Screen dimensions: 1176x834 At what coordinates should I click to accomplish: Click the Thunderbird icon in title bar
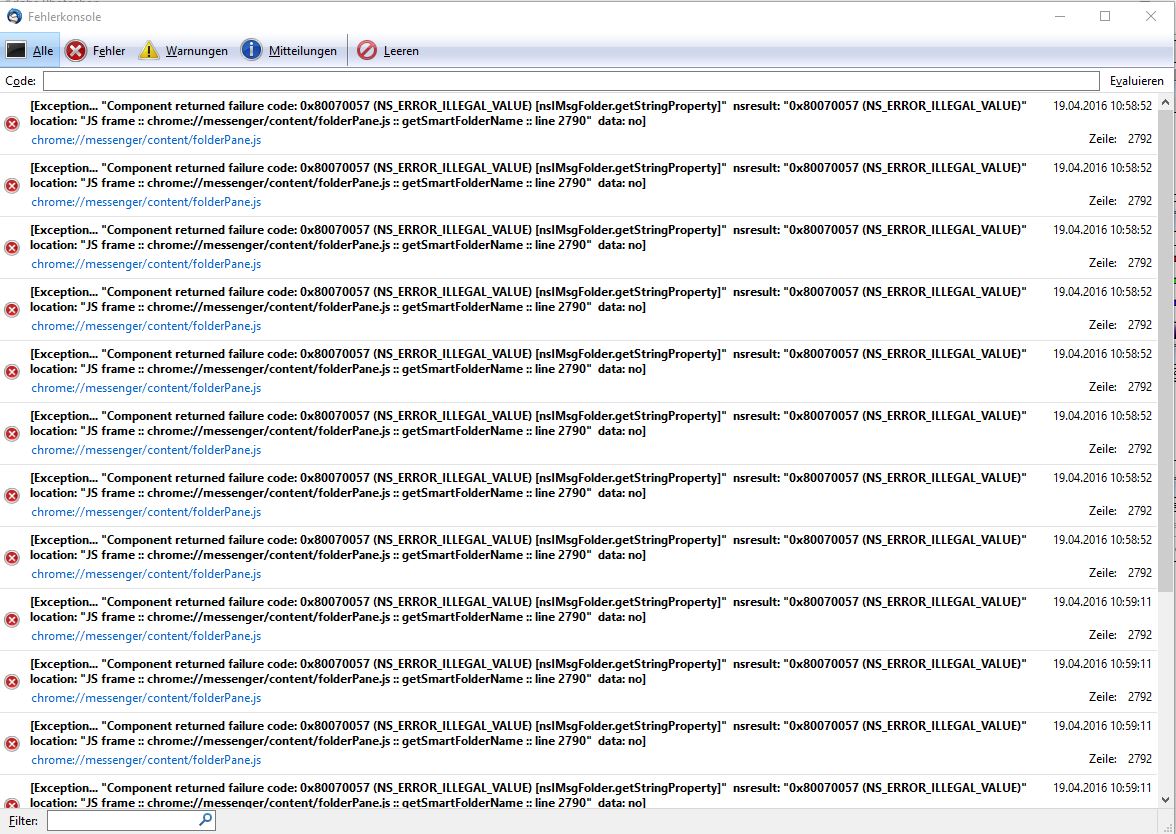(14, 16)
